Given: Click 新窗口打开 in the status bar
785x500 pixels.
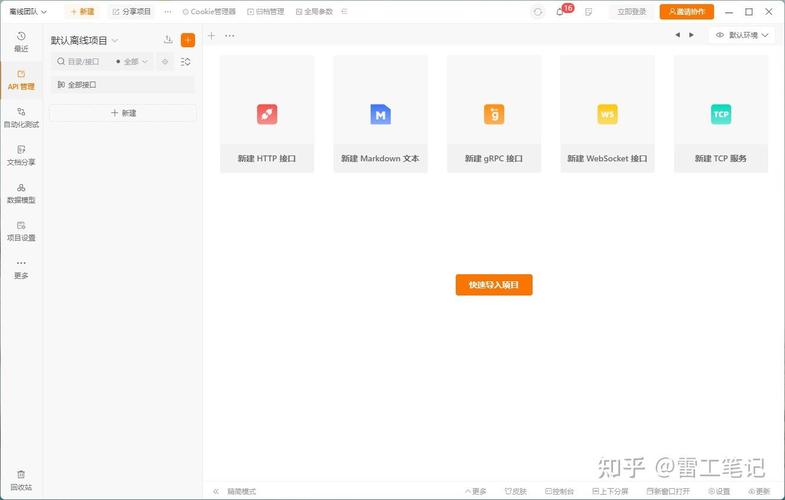Looking at the screenshot, I should (x=668, y=491).
